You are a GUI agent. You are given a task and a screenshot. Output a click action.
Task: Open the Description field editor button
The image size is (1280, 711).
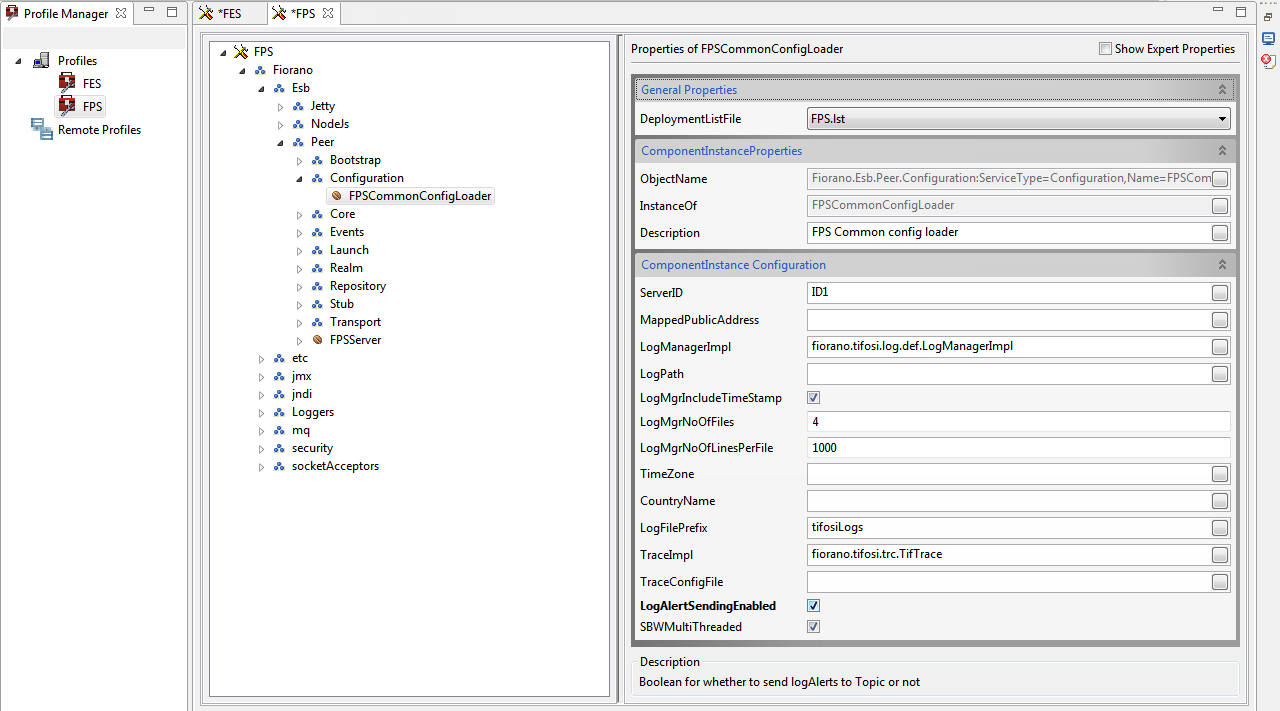(1220, 233)
